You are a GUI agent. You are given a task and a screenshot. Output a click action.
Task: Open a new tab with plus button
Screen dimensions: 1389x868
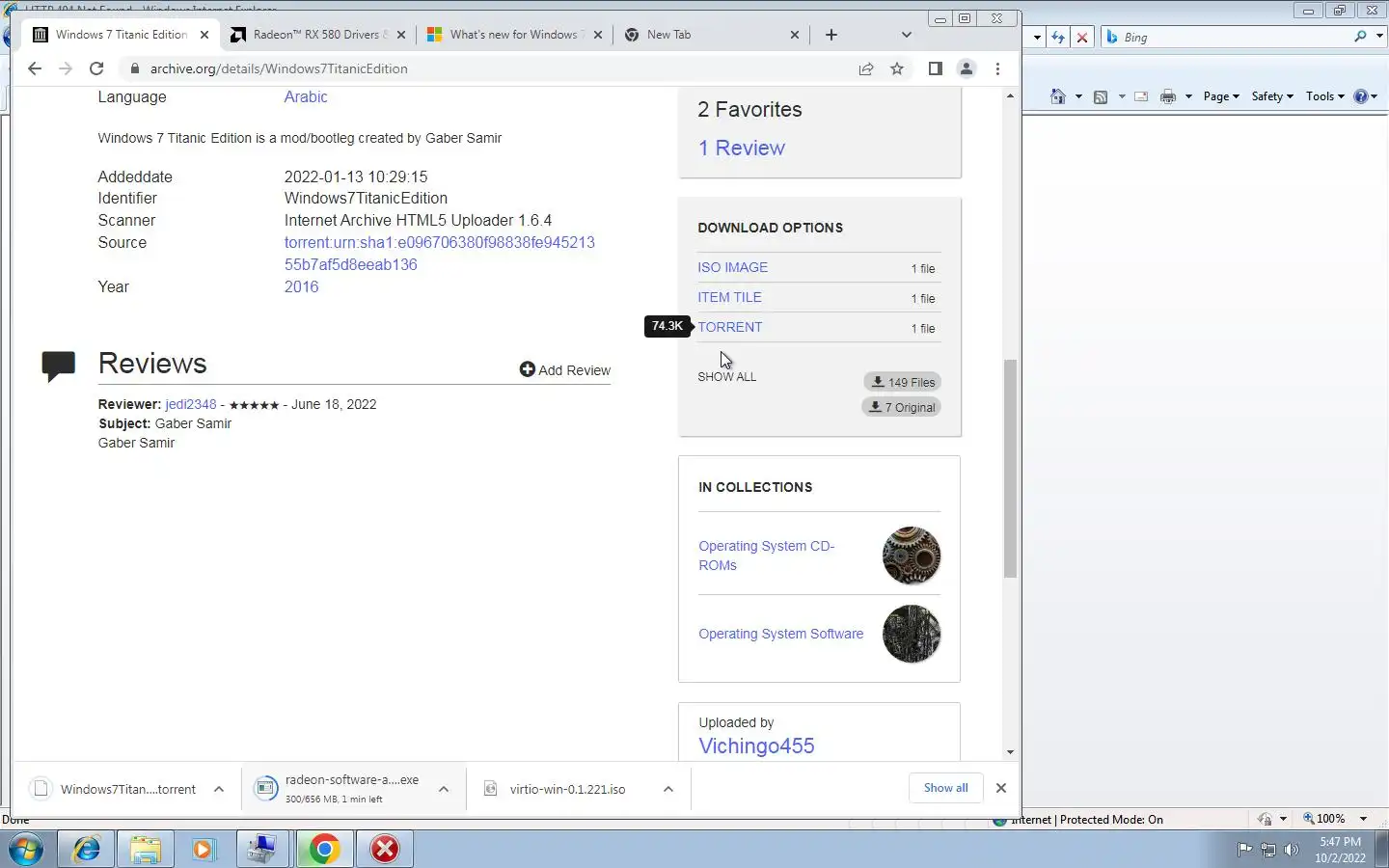tap(831, 35)
